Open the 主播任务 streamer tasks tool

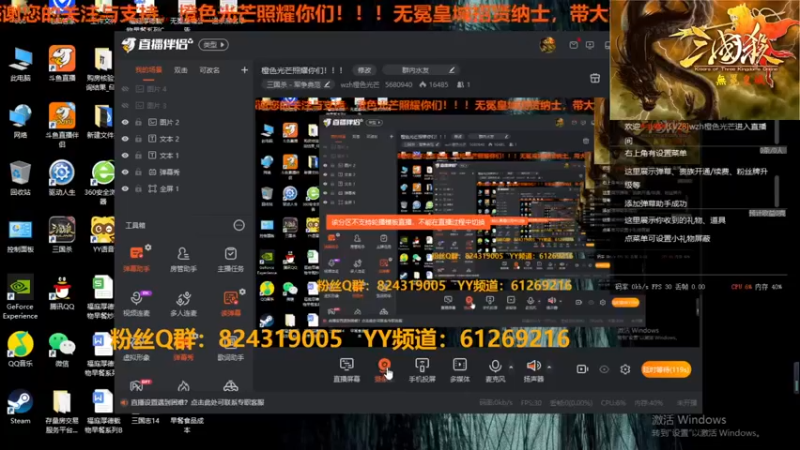tap(231, 258)
